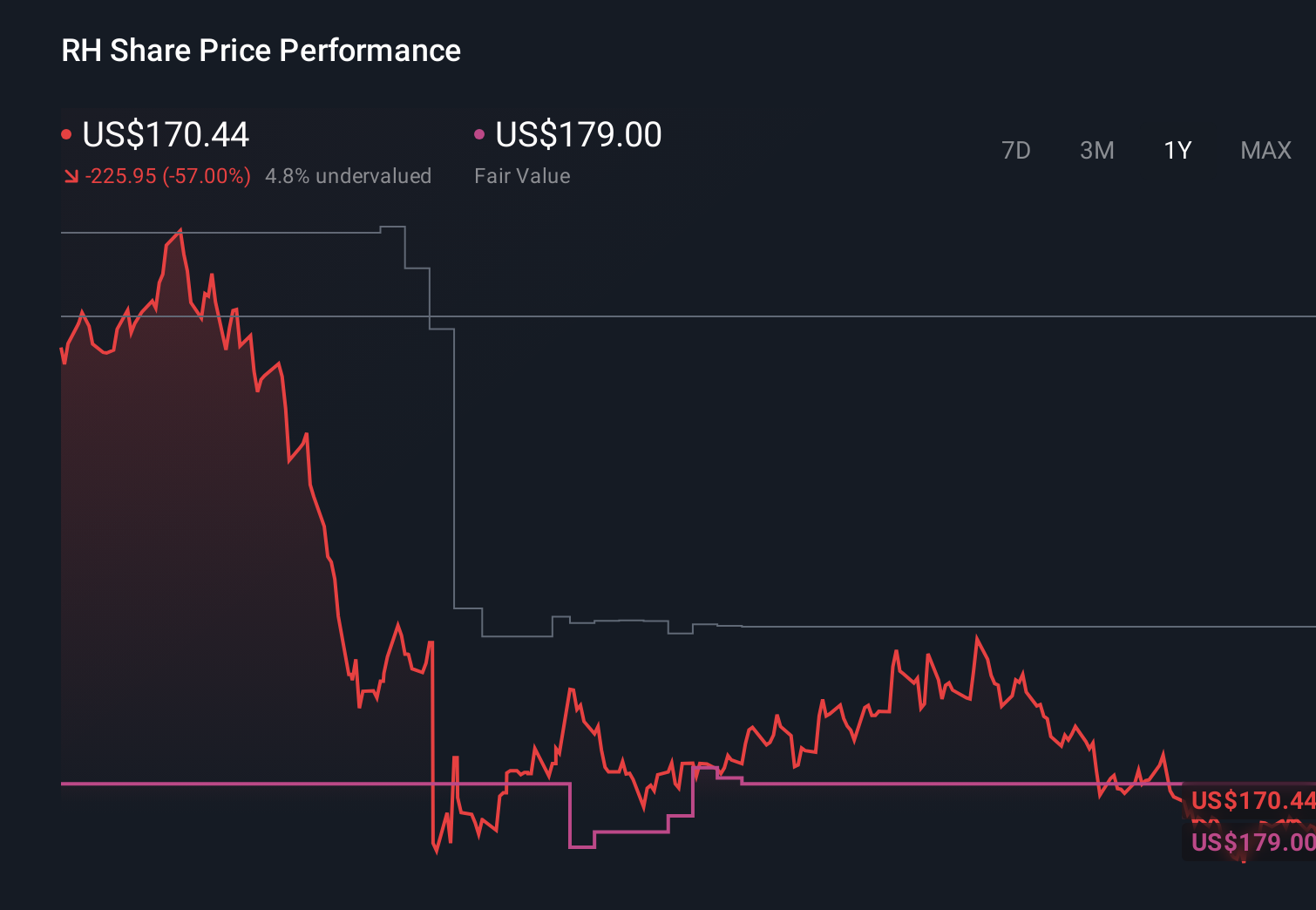This screenshot has height=910, width=1316.
Task: Click the US$179.00 fair value tag on chart edge
Action: (x=1251, y=843)
